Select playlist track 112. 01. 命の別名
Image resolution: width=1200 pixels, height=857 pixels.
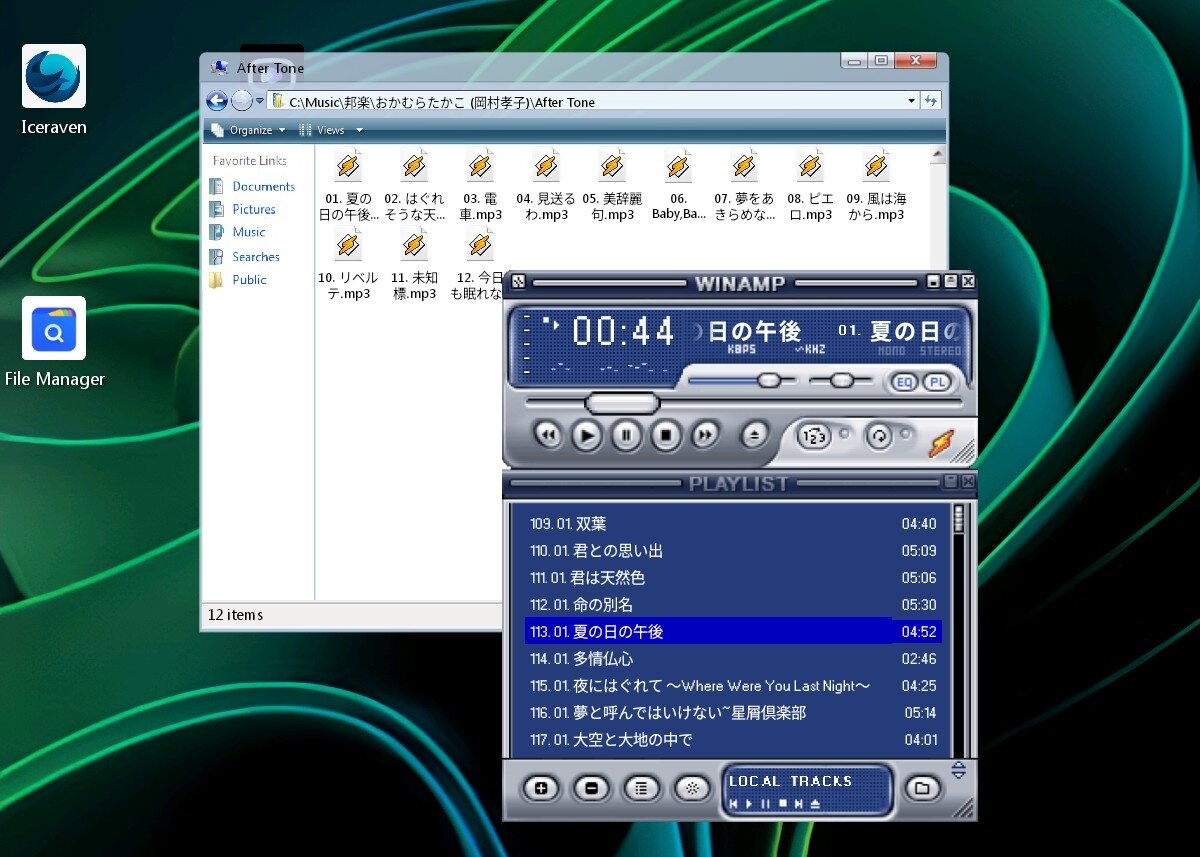(x=733, y=605)
